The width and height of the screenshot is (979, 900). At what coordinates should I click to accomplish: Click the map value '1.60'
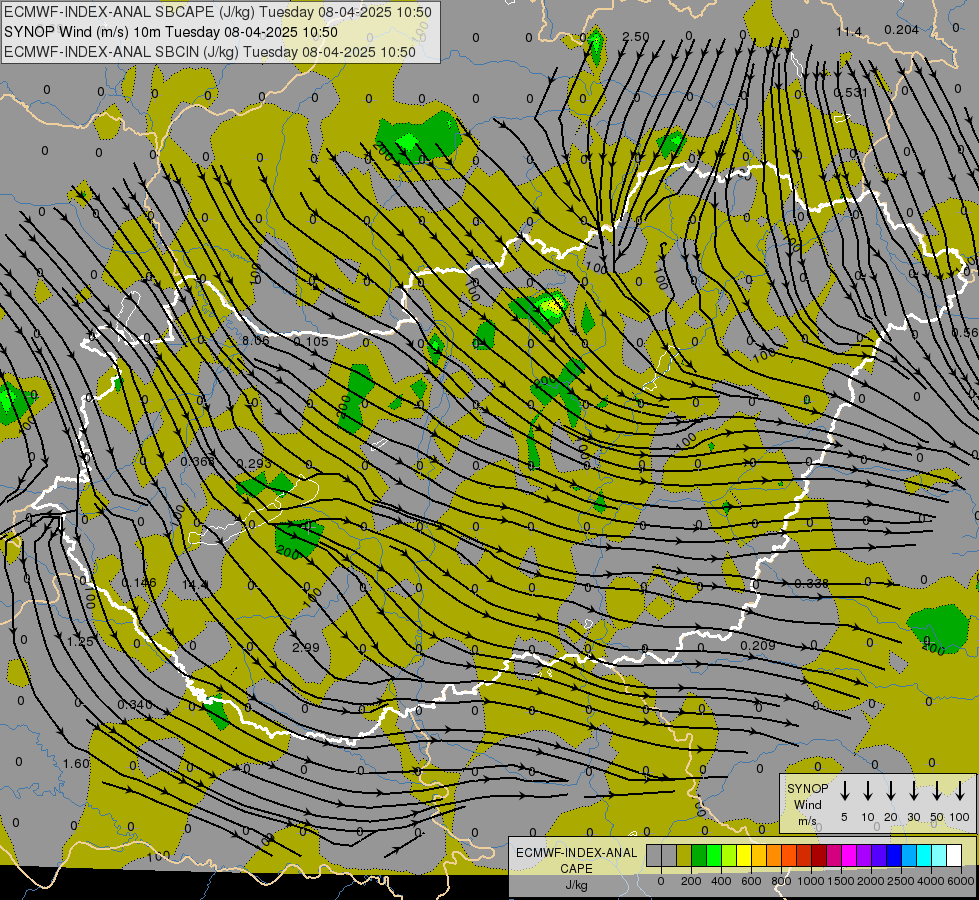click(x=76, y=763)
